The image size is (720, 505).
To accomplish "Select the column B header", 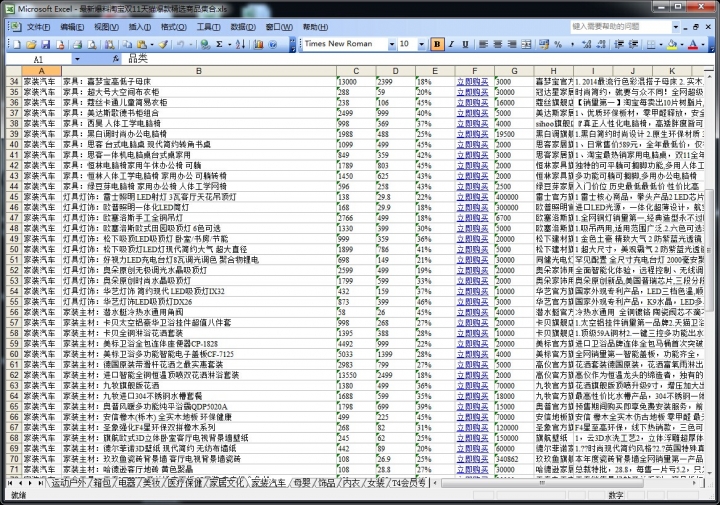I will 199,71.
